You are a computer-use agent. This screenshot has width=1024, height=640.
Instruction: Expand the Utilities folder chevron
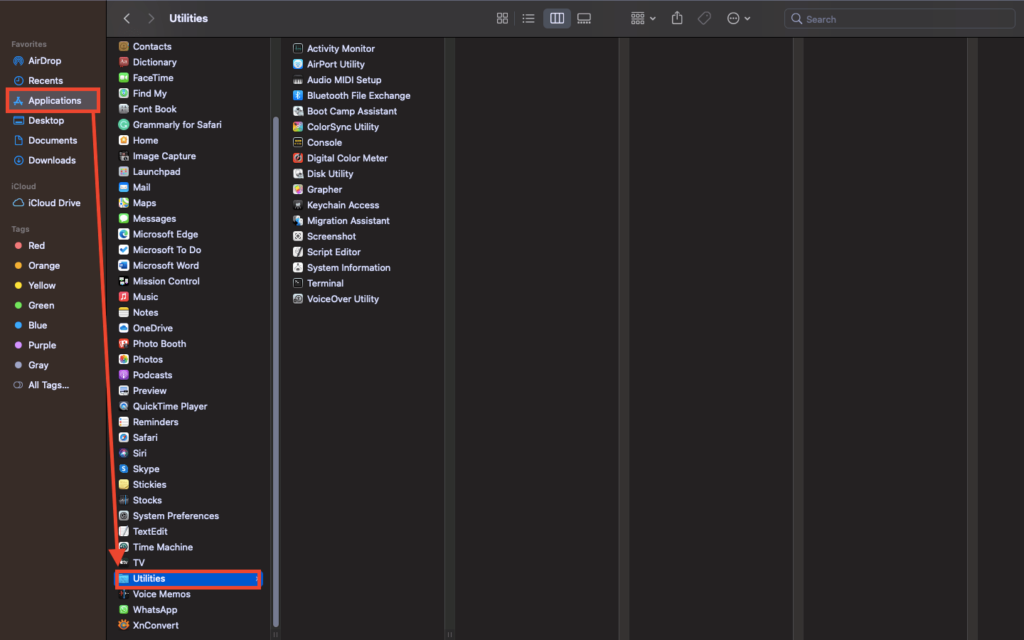coord(257,579)
